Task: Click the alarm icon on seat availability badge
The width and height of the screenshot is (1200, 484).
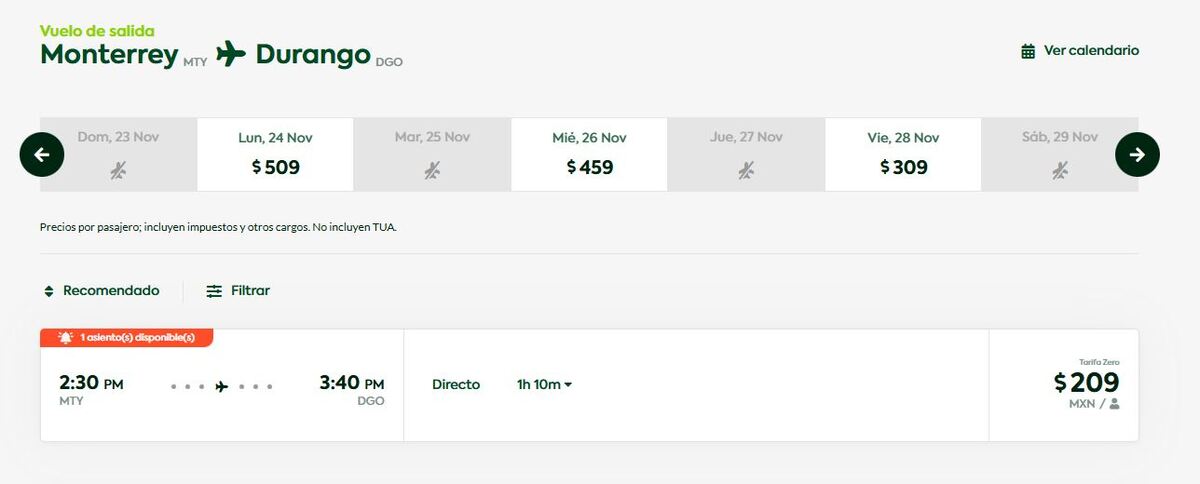Action: click(x=66, y=338)
